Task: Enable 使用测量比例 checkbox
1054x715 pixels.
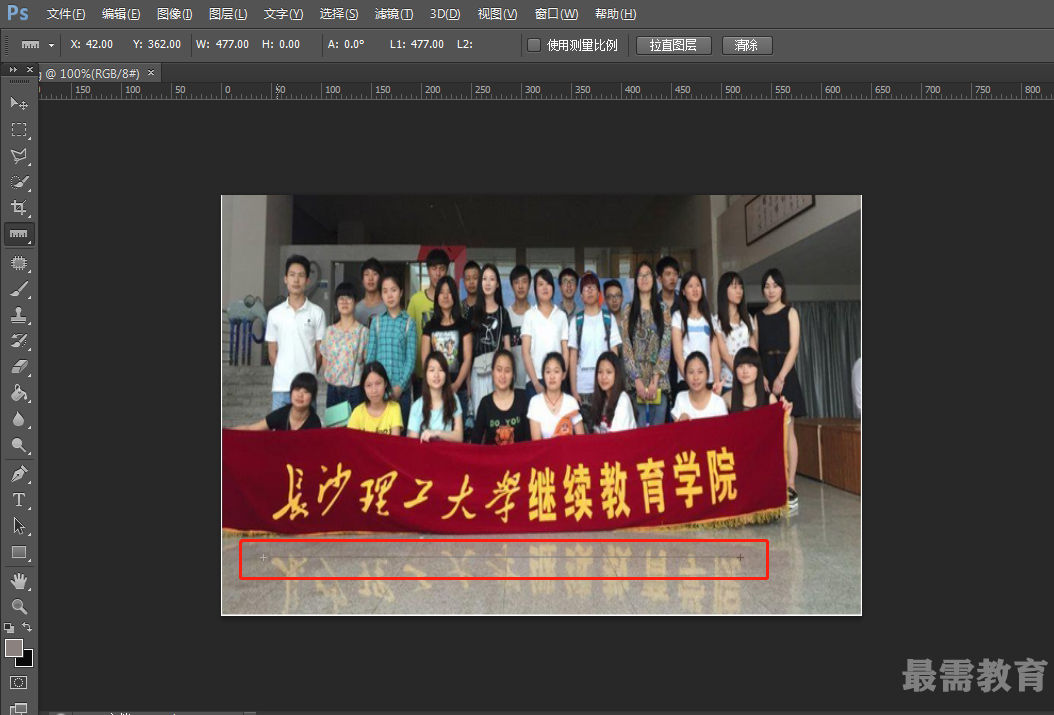Action: click(534, 45)
